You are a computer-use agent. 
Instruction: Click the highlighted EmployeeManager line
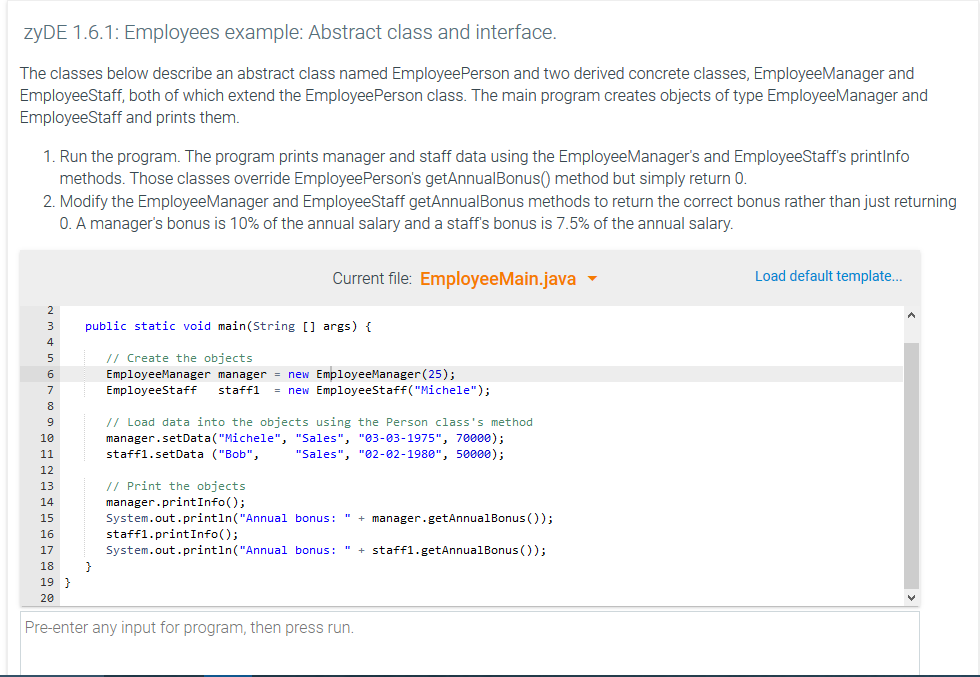280,373
